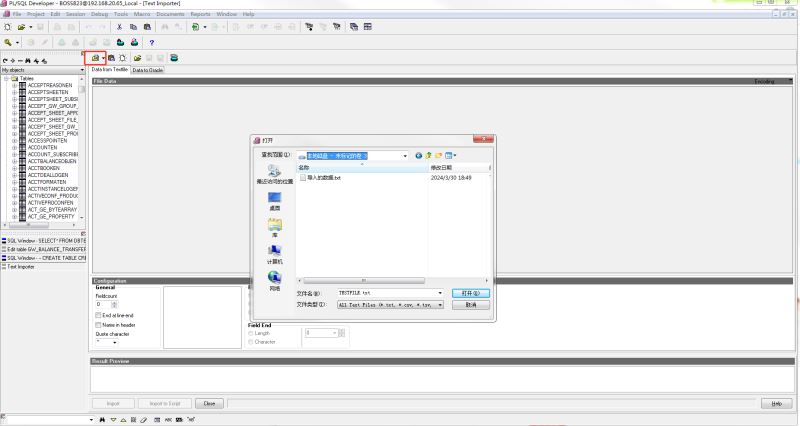Click the Back globe icon in the Open dialog
This screenshot has width=800, height=426.
(x=418, y=156)
